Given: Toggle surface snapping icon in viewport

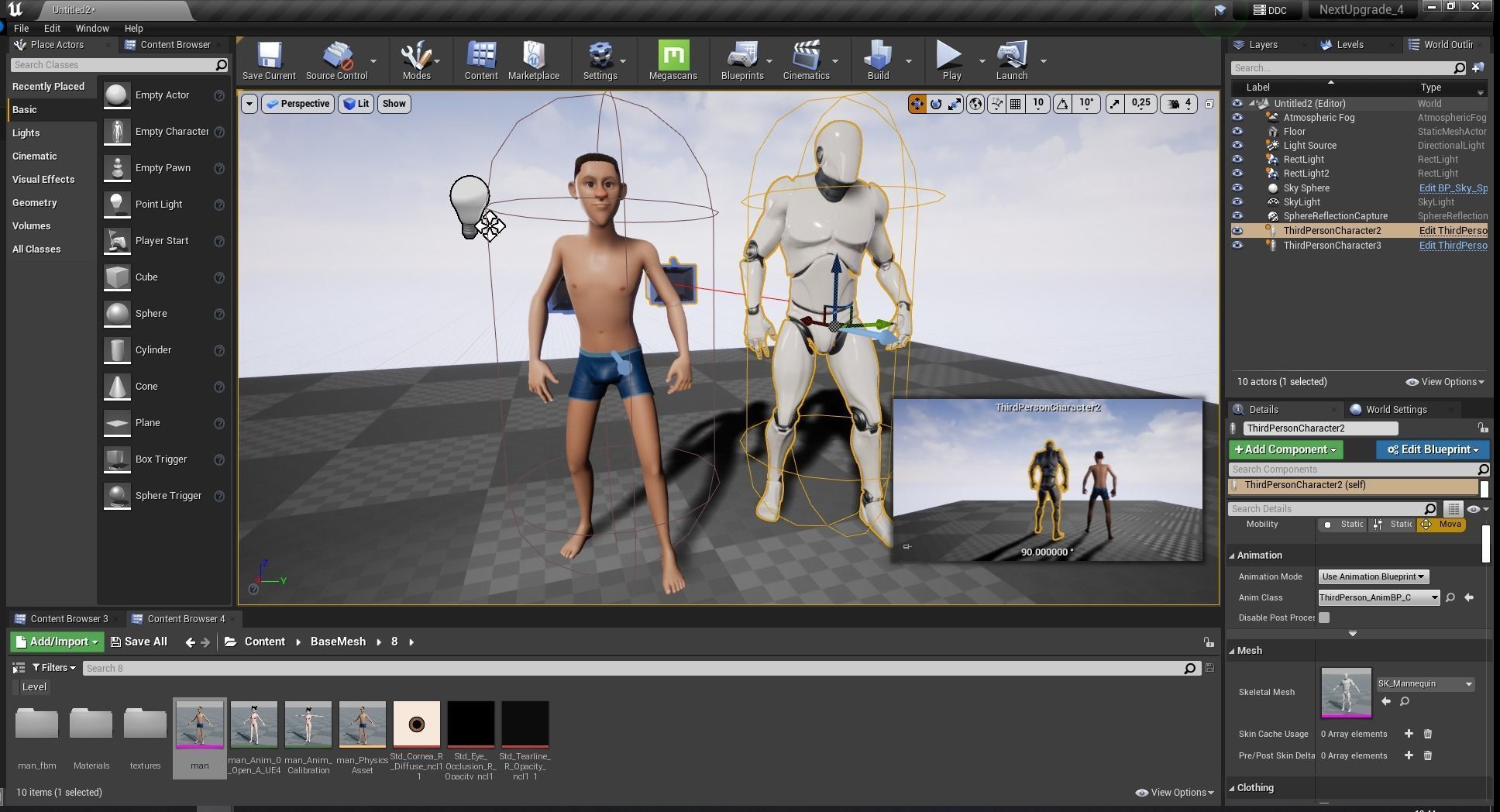Looking at the screenshot, I should coord(996,104).
